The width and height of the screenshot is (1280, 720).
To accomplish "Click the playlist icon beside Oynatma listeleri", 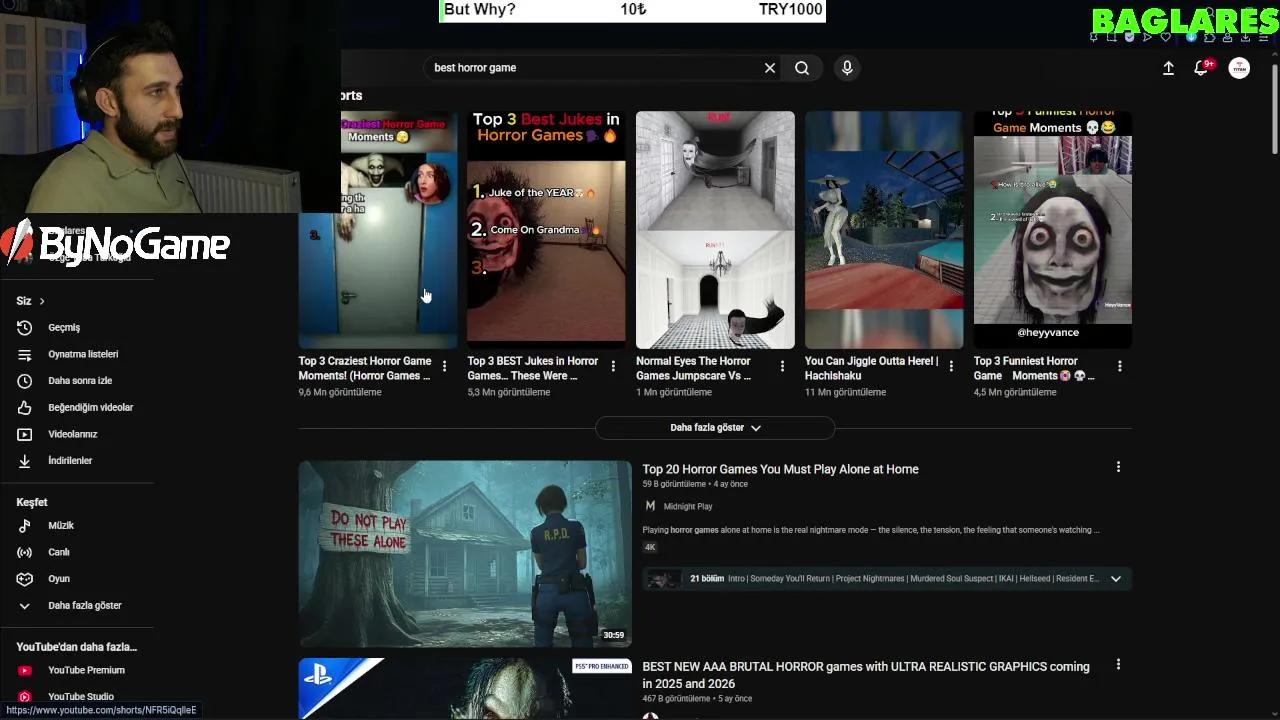I will point(25,354).
